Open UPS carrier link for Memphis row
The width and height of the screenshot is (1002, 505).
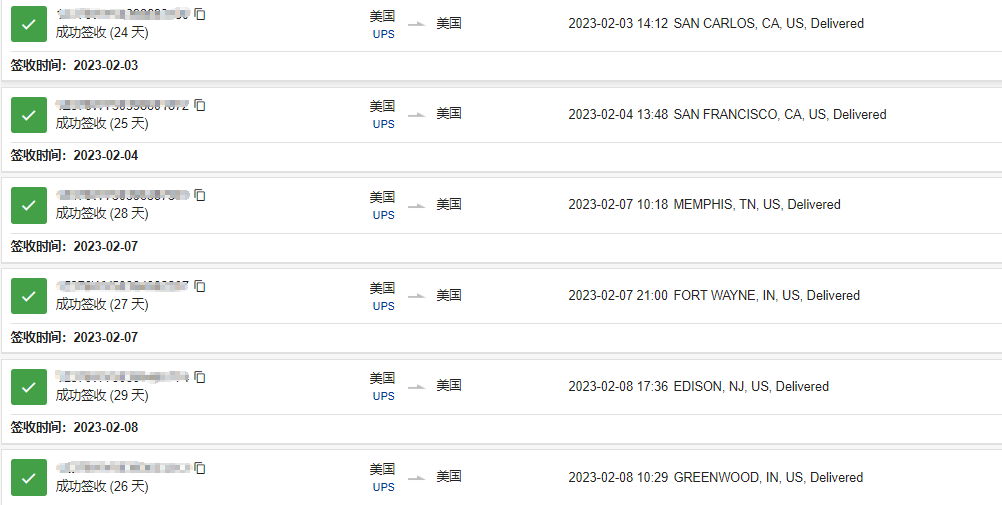[x=383, y=215]
